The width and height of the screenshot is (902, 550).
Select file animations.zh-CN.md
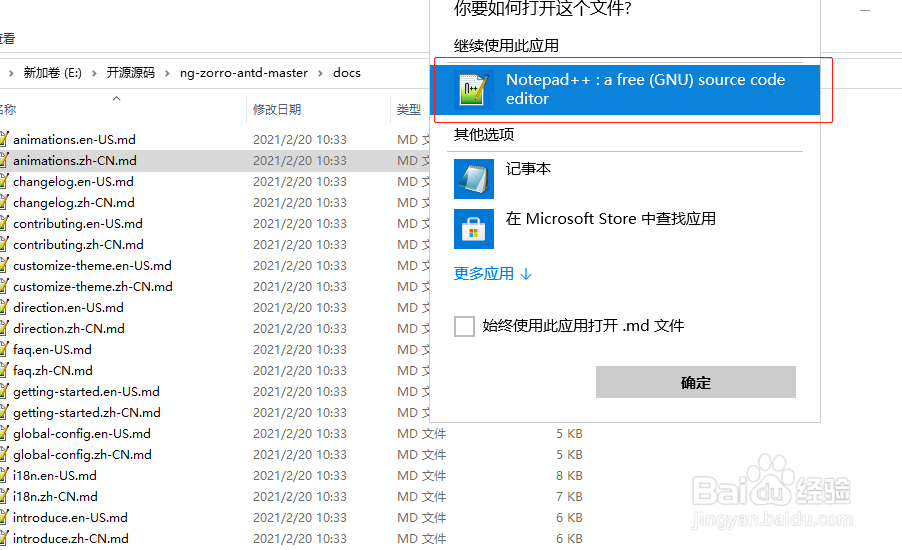(75, 161)
